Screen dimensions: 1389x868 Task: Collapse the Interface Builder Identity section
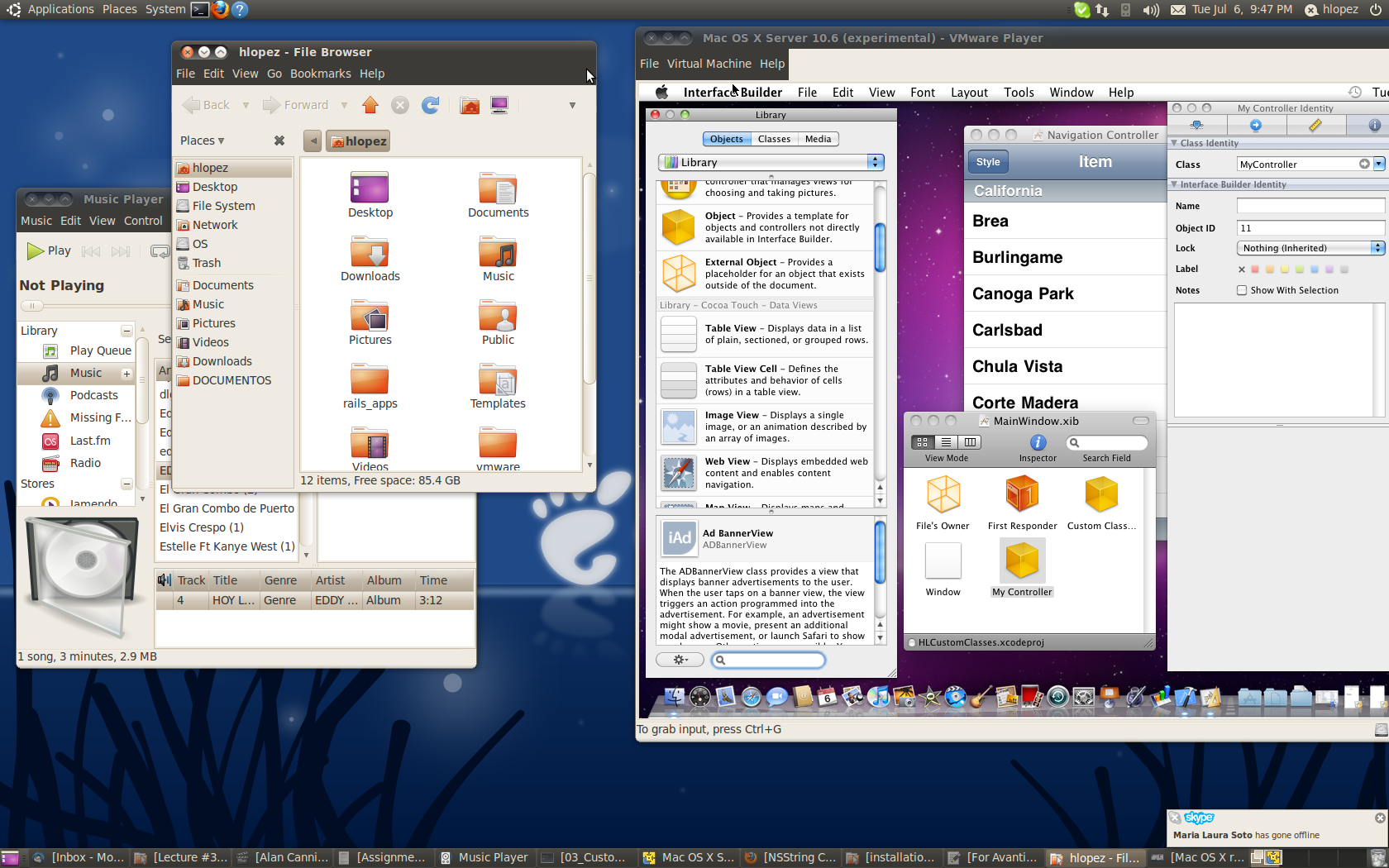[x=1174, y=184]
